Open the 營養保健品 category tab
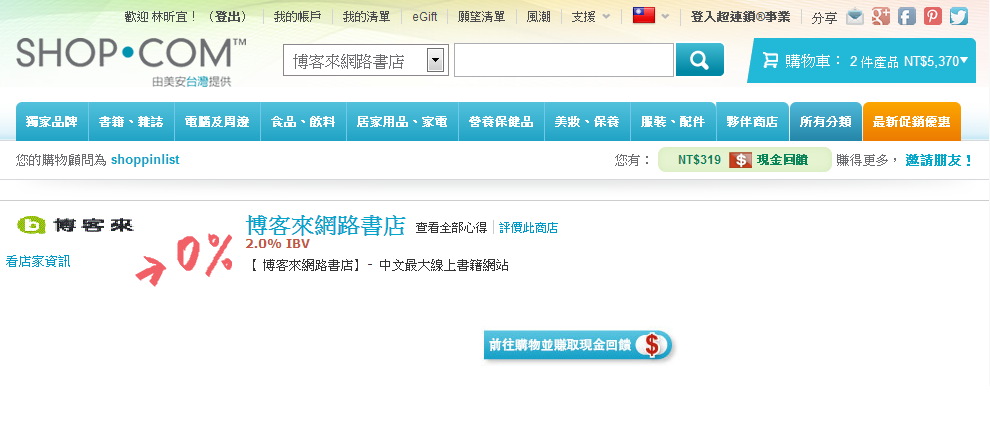This screenshot has height=433, width=990. pyautogui.click(x=501, y=122)
